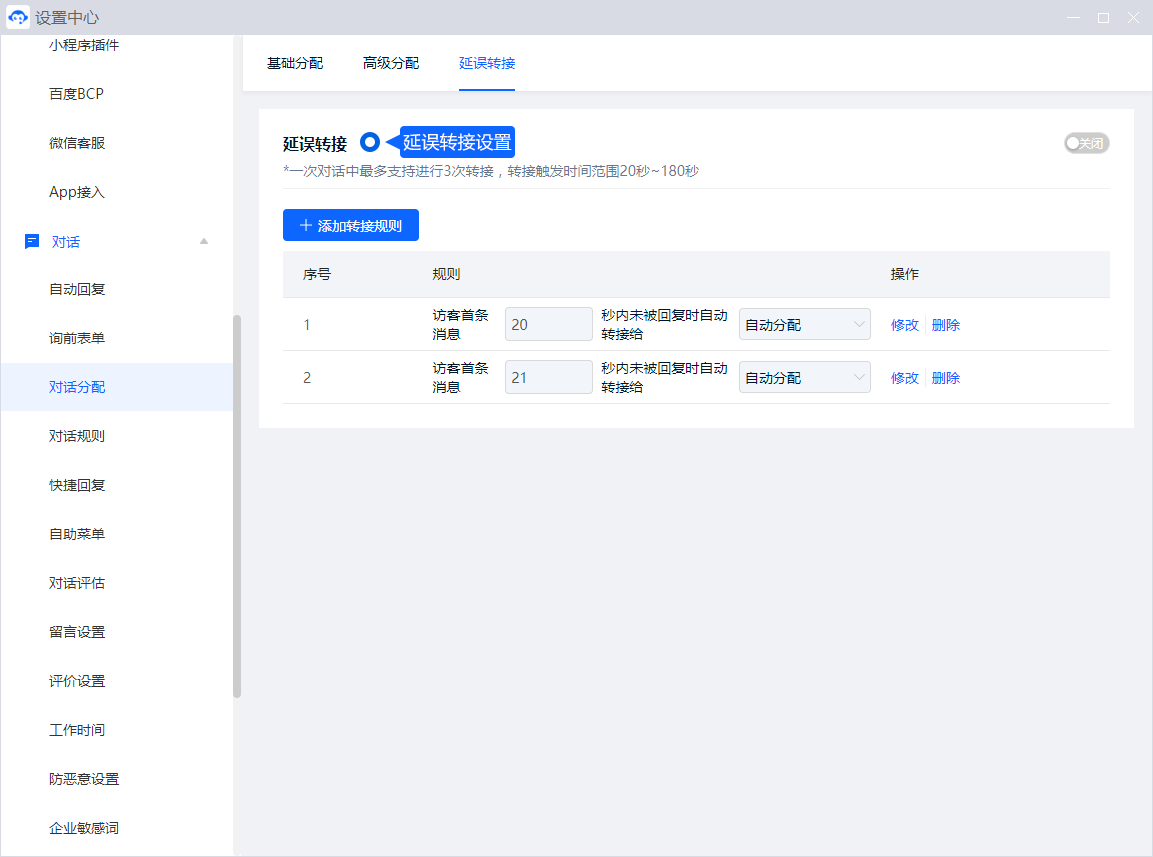1153x857 pixels.
Task: Open 微信客服 in the sidebar
Action: 77,143
